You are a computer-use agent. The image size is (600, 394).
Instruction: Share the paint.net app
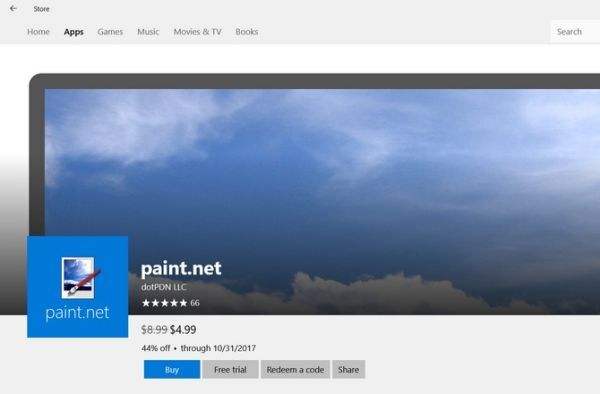point(349,370)
